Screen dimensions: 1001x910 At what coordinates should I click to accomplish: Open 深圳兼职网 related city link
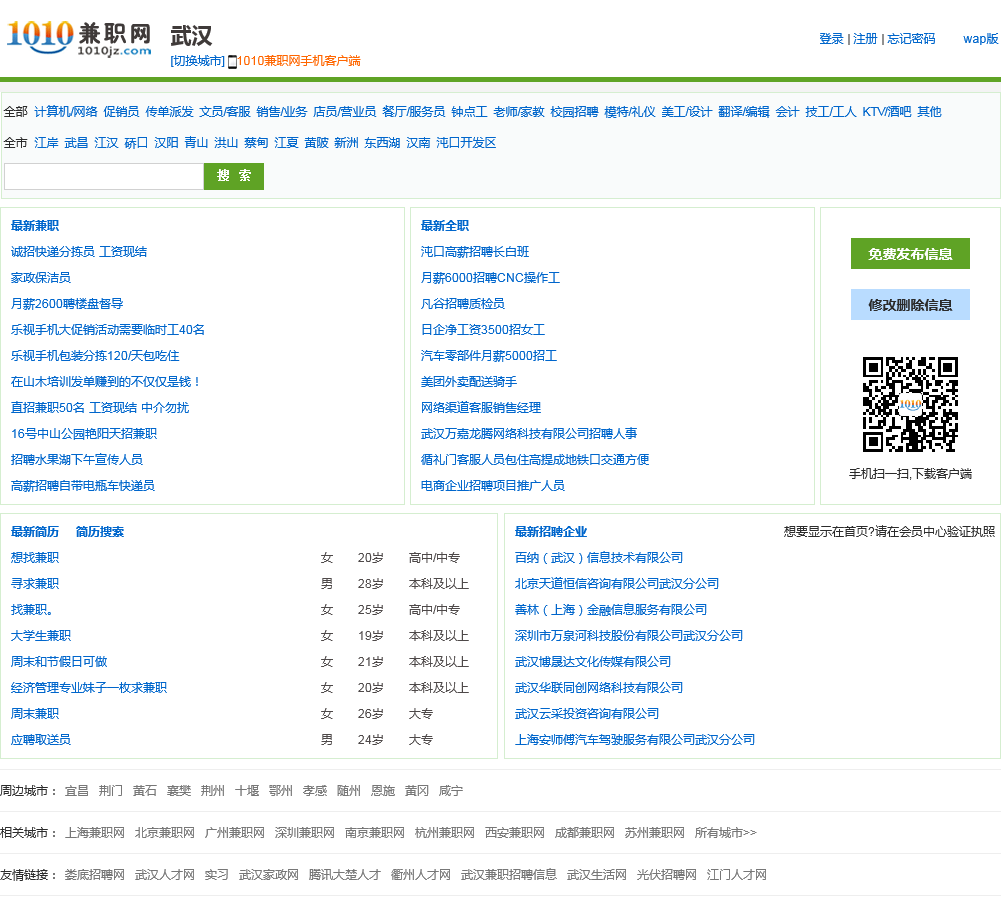305,833
